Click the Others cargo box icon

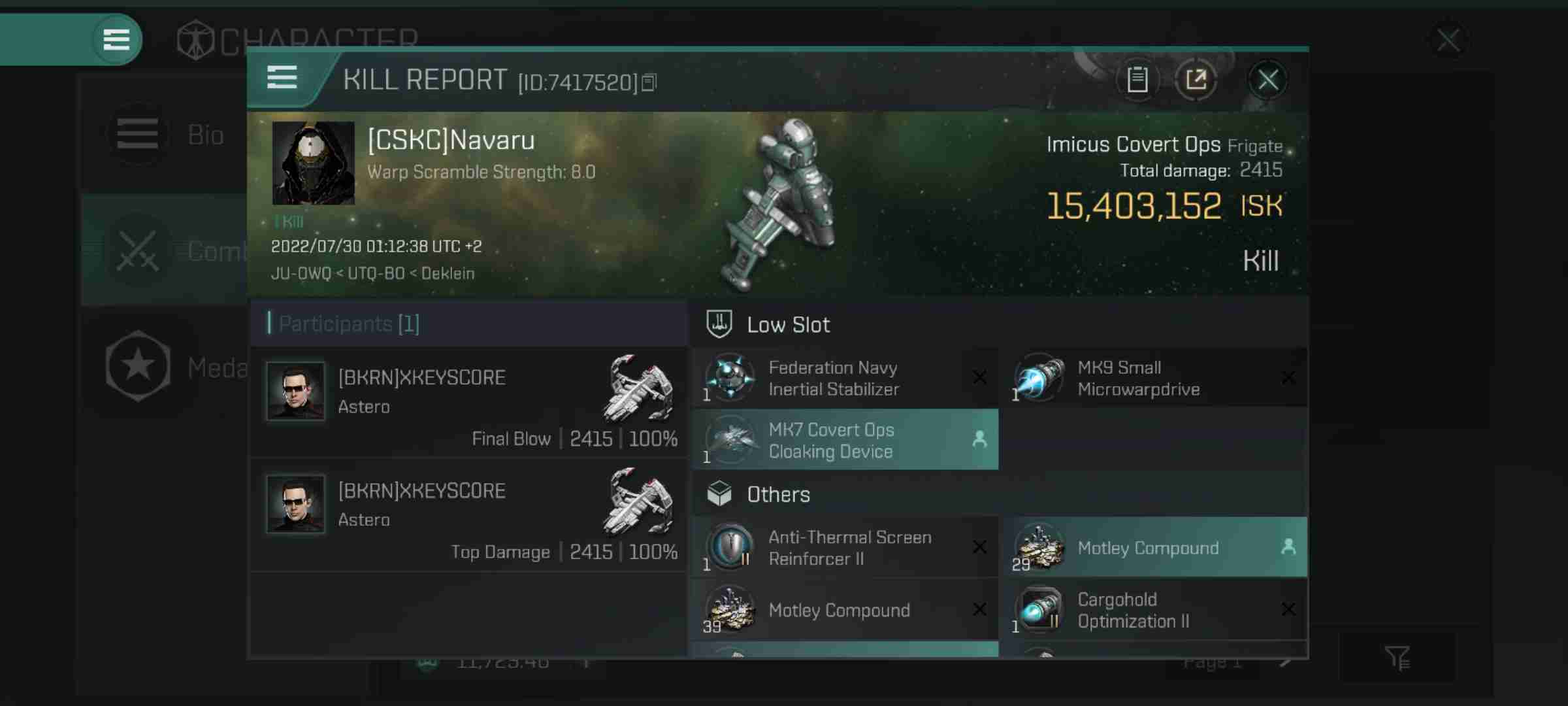click(x=719, y=494)
